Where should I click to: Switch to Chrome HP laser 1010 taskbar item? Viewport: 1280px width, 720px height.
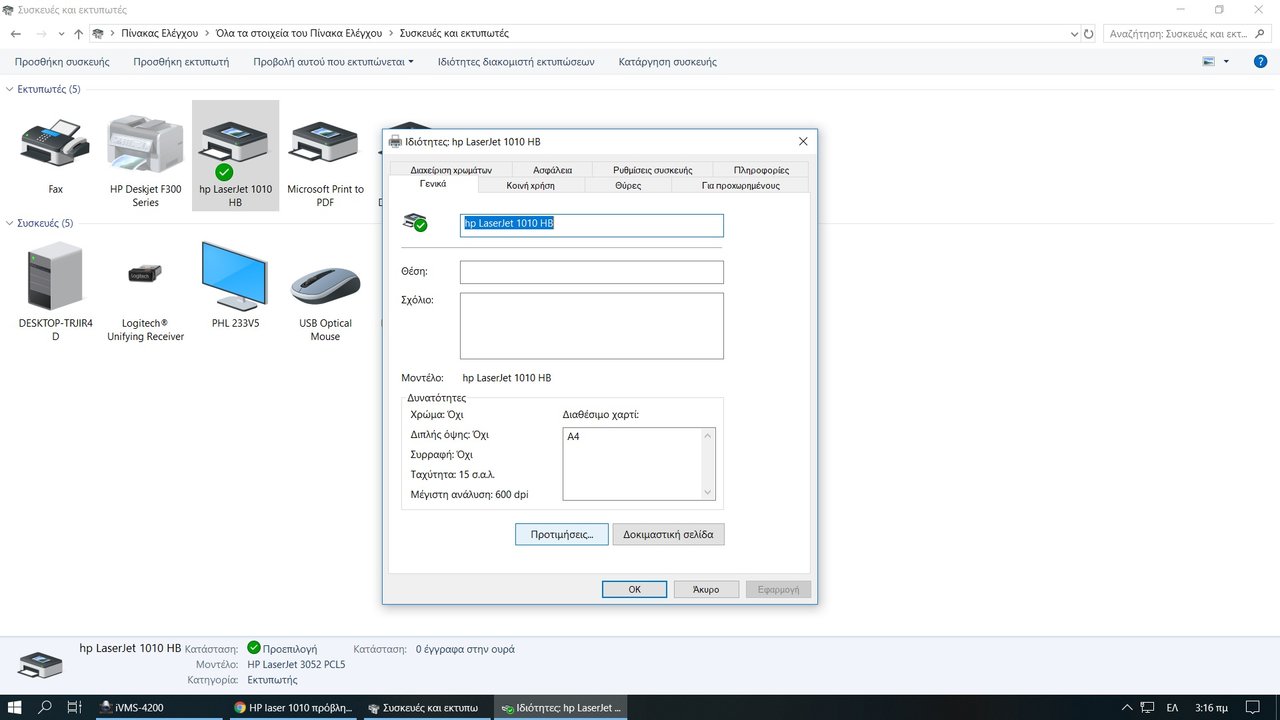pos(293,707)
